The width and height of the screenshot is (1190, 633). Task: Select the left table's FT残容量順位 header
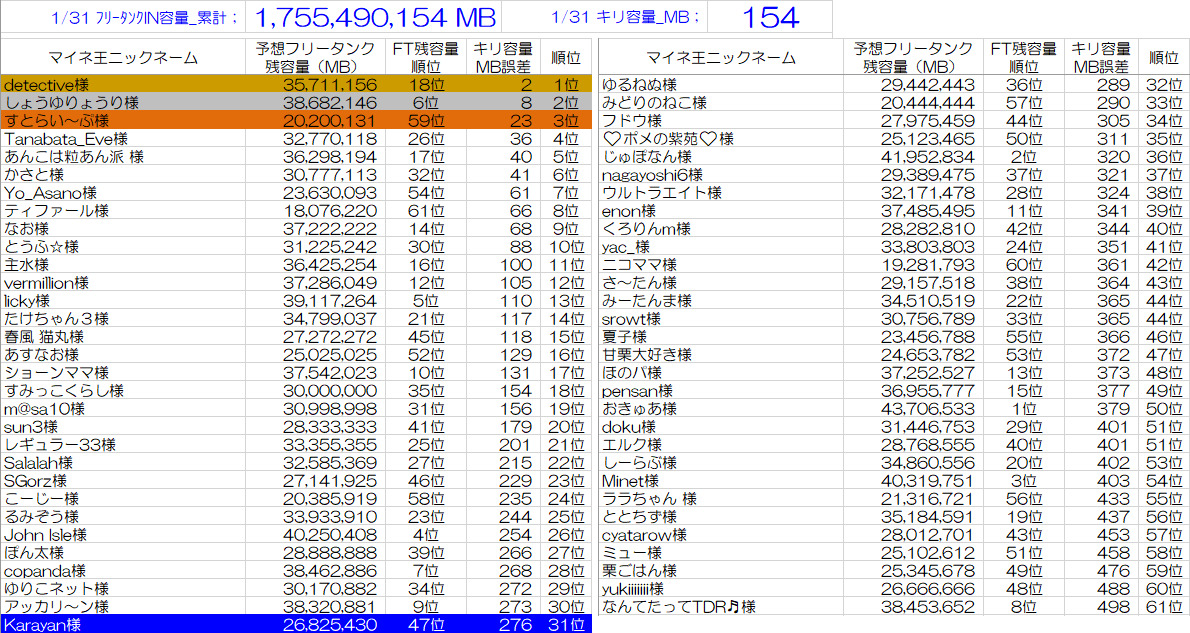point(424,57)
